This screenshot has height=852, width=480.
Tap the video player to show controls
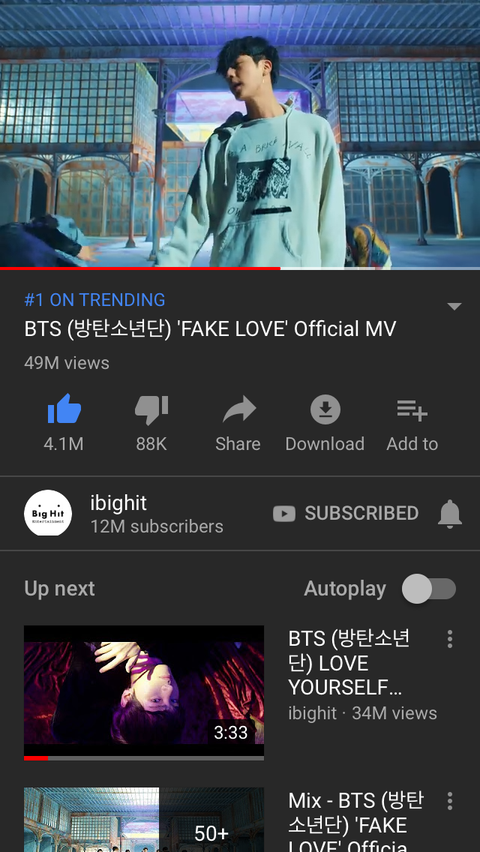[240, 133]
